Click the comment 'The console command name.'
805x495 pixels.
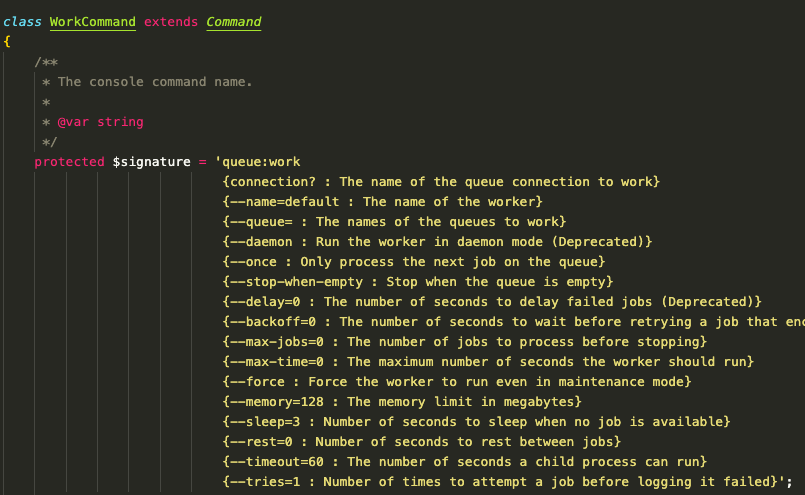point(155,82)
